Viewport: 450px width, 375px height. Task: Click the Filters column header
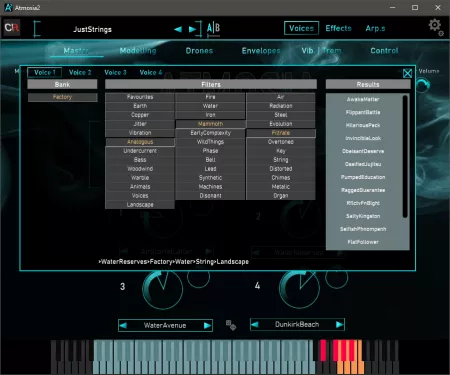coord(211,85)
